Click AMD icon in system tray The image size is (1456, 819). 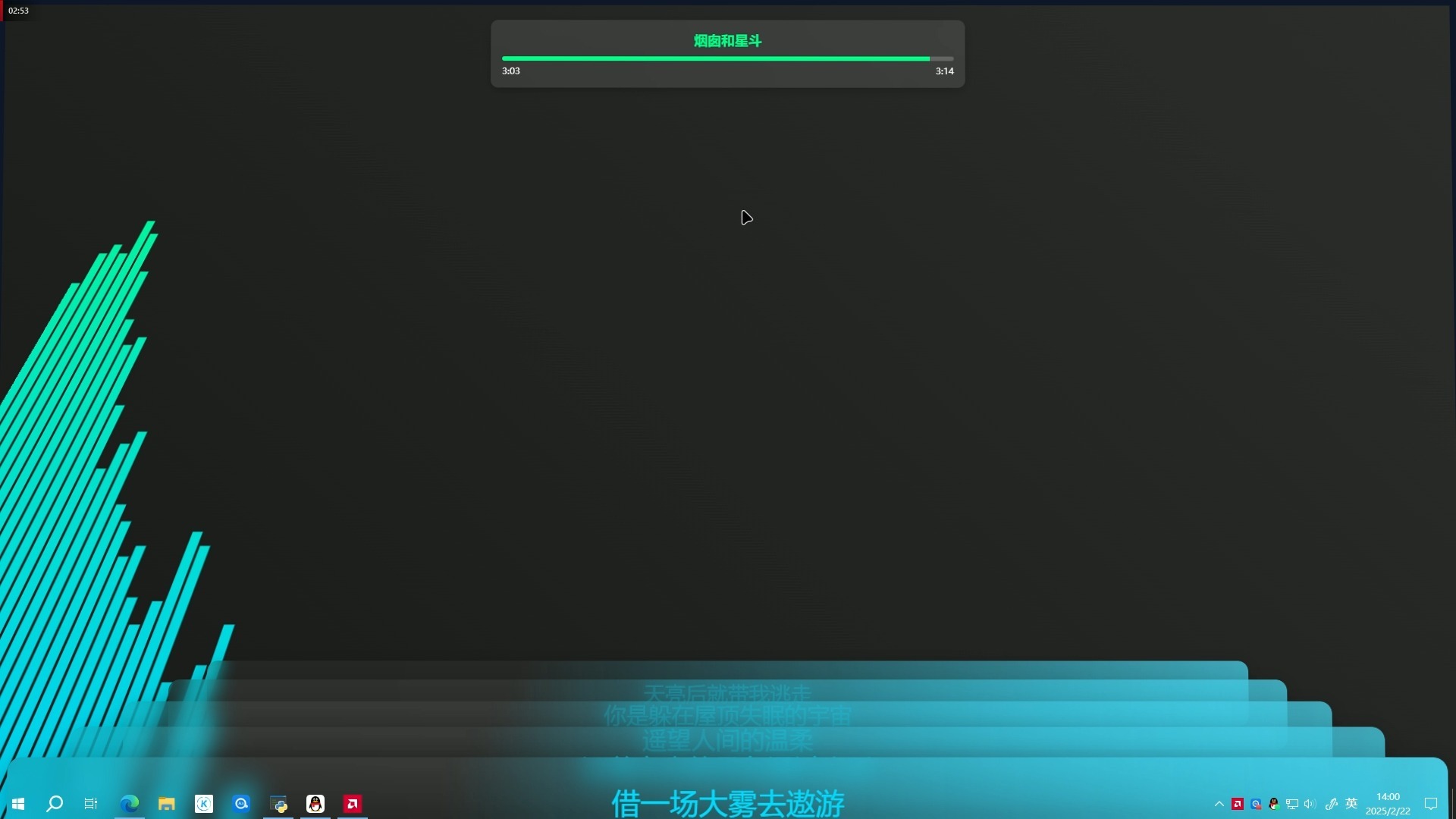click(x=1238, y=804)
